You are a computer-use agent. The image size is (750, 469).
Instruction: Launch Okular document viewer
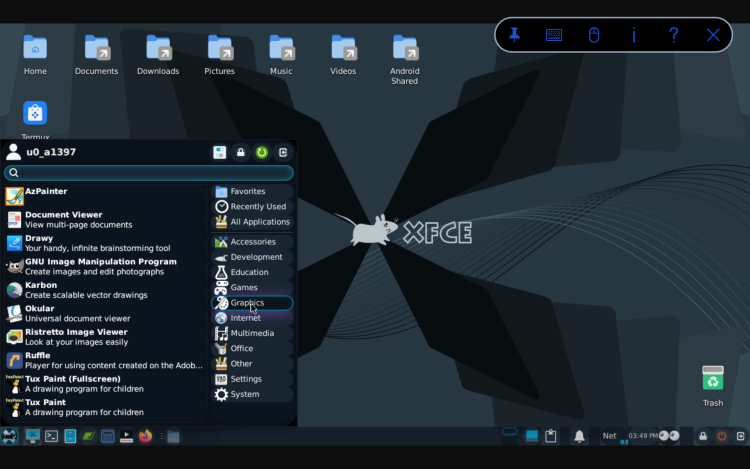point(105,313)
